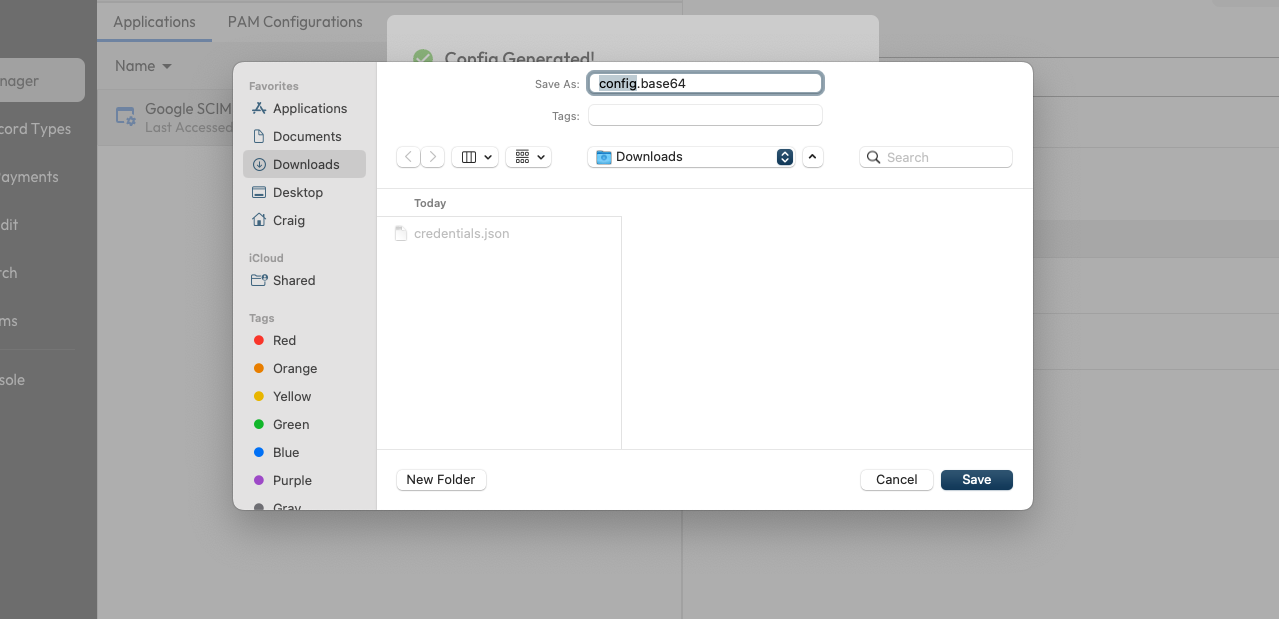1279x619 pixels.
Task: Select the Green tag
Action: pos(290,424)
